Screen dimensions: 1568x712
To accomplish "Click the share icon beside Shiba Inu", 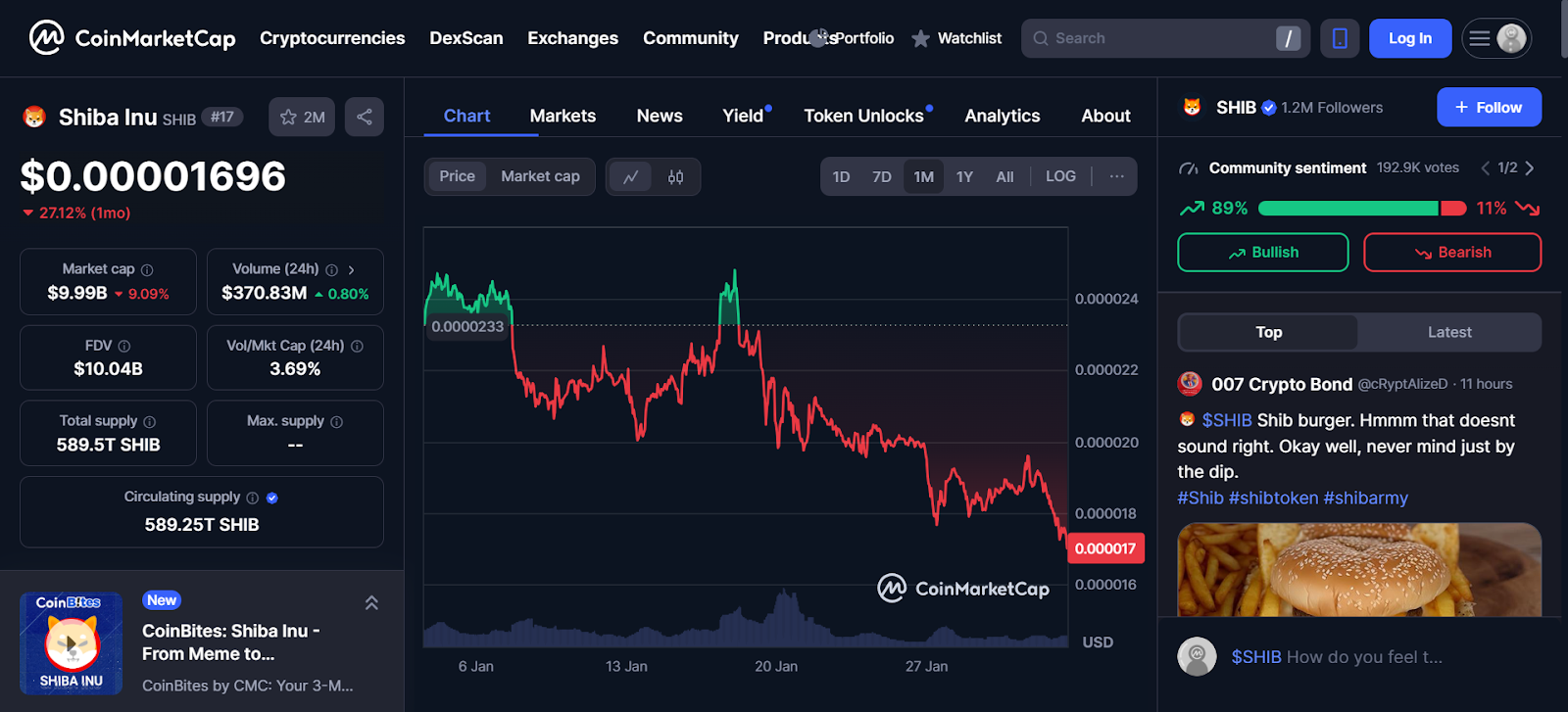I will (x=365, y=117).
